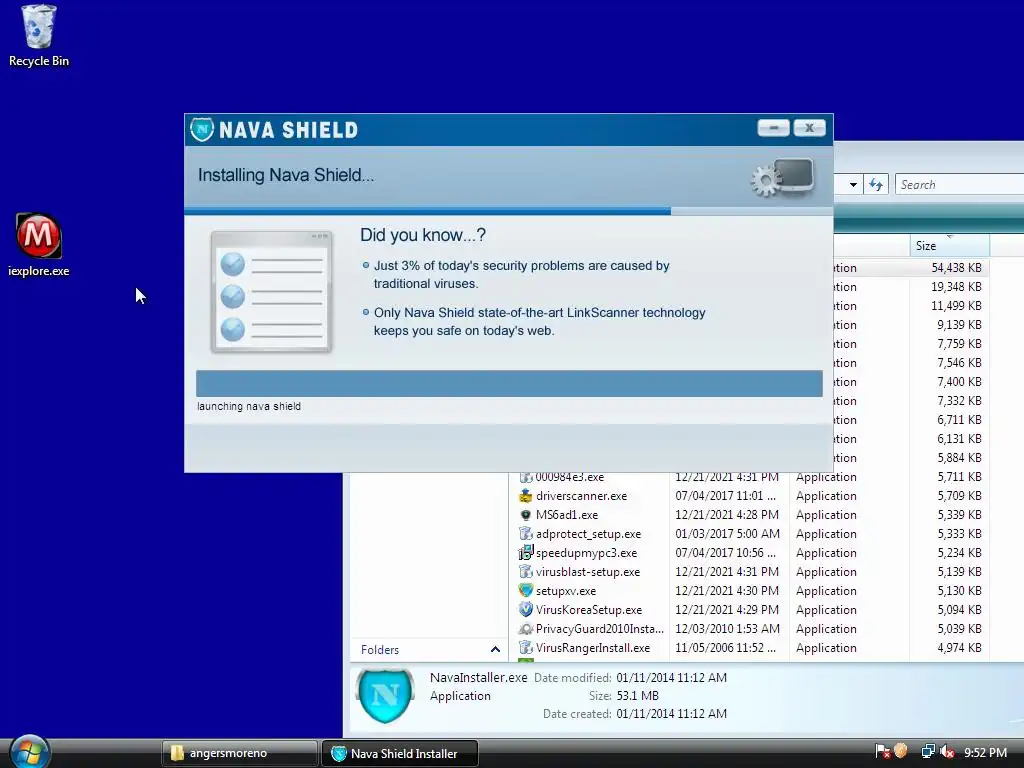Select the driverscanner.exe file icon
1024x768 pixels.
click(526, 496)
